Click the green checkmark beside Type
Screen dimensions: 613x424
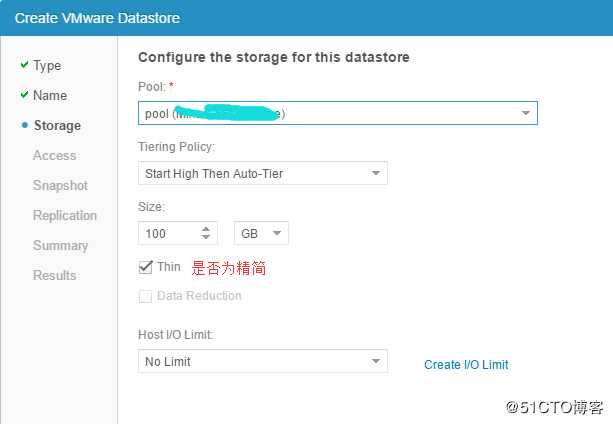coord(24,64)
